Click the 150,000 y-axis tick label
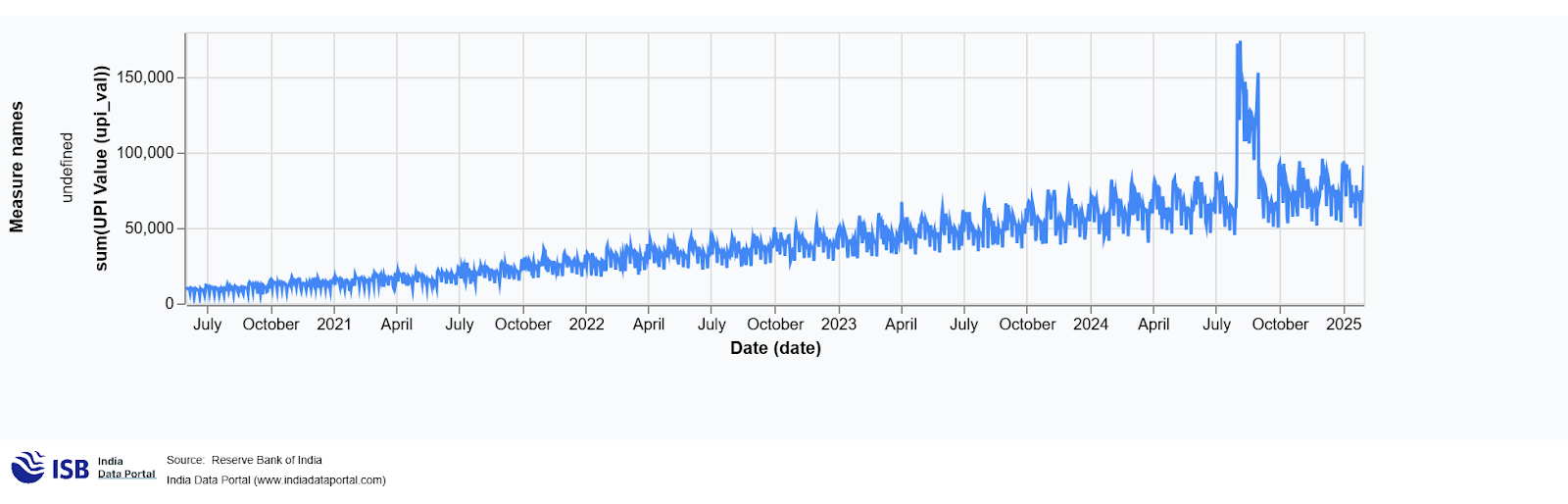1568x504 pixels. pyautogui.click(x=145, y=77)
